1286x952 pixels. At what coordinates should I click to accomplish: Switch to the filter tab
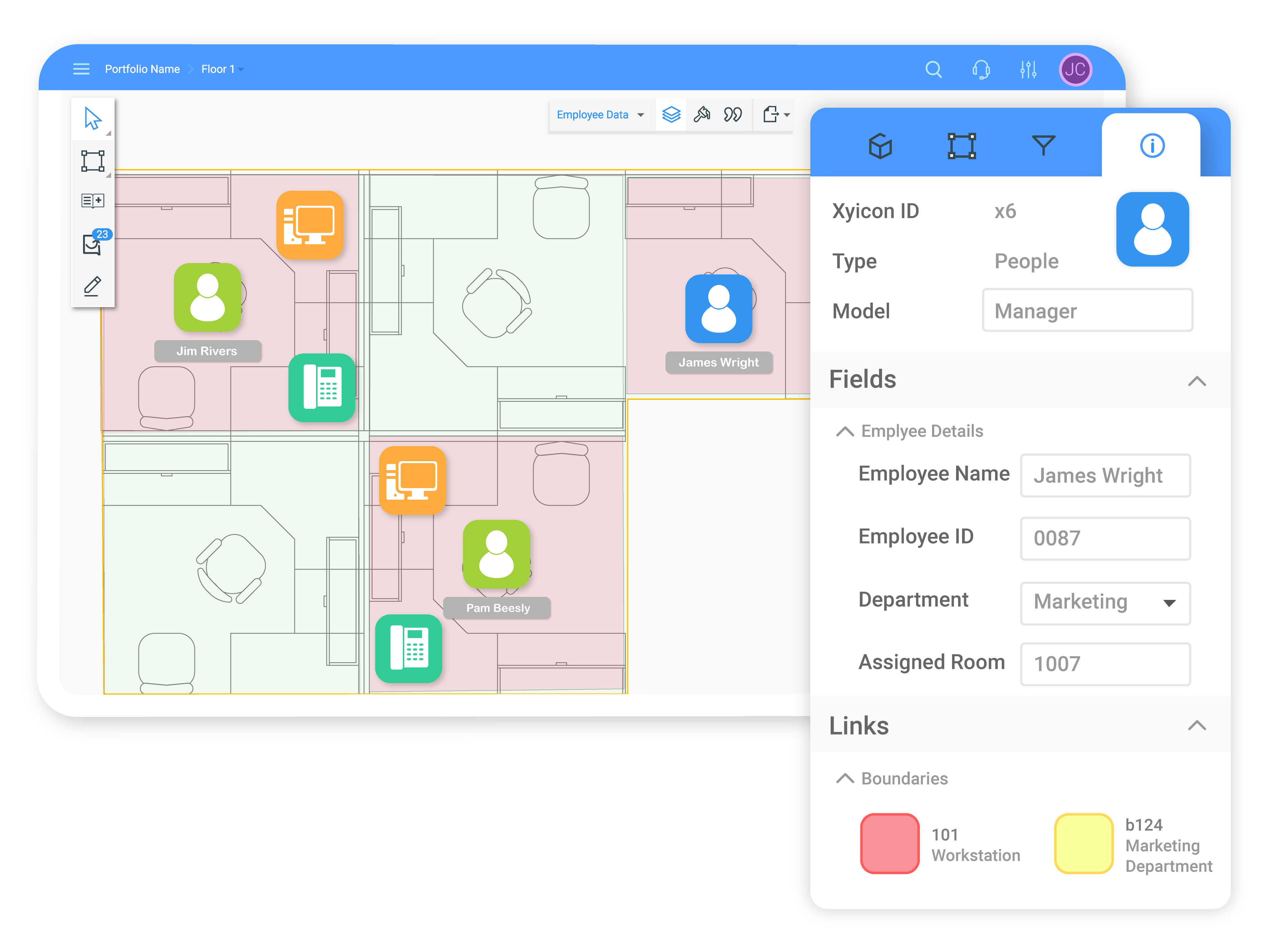(1043, 145)
